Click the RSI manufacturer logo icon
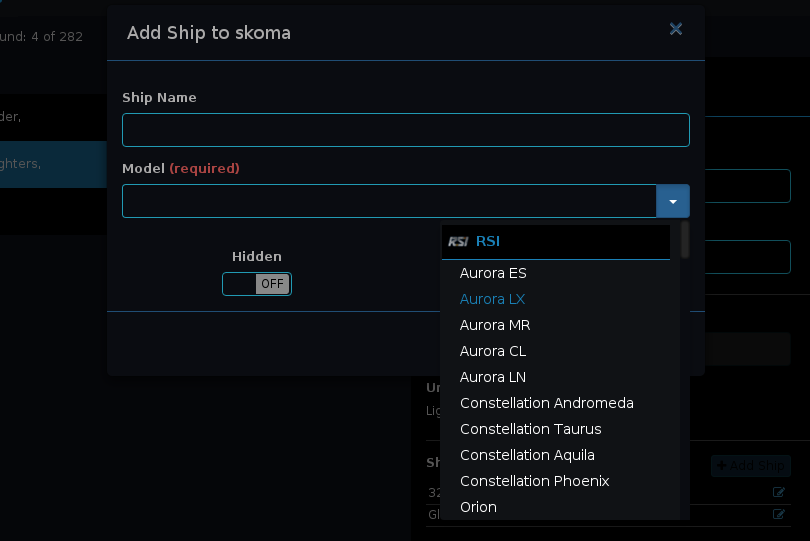Image resolution: width=810 pixels, height=541 pixels. (x=458, y=241)
